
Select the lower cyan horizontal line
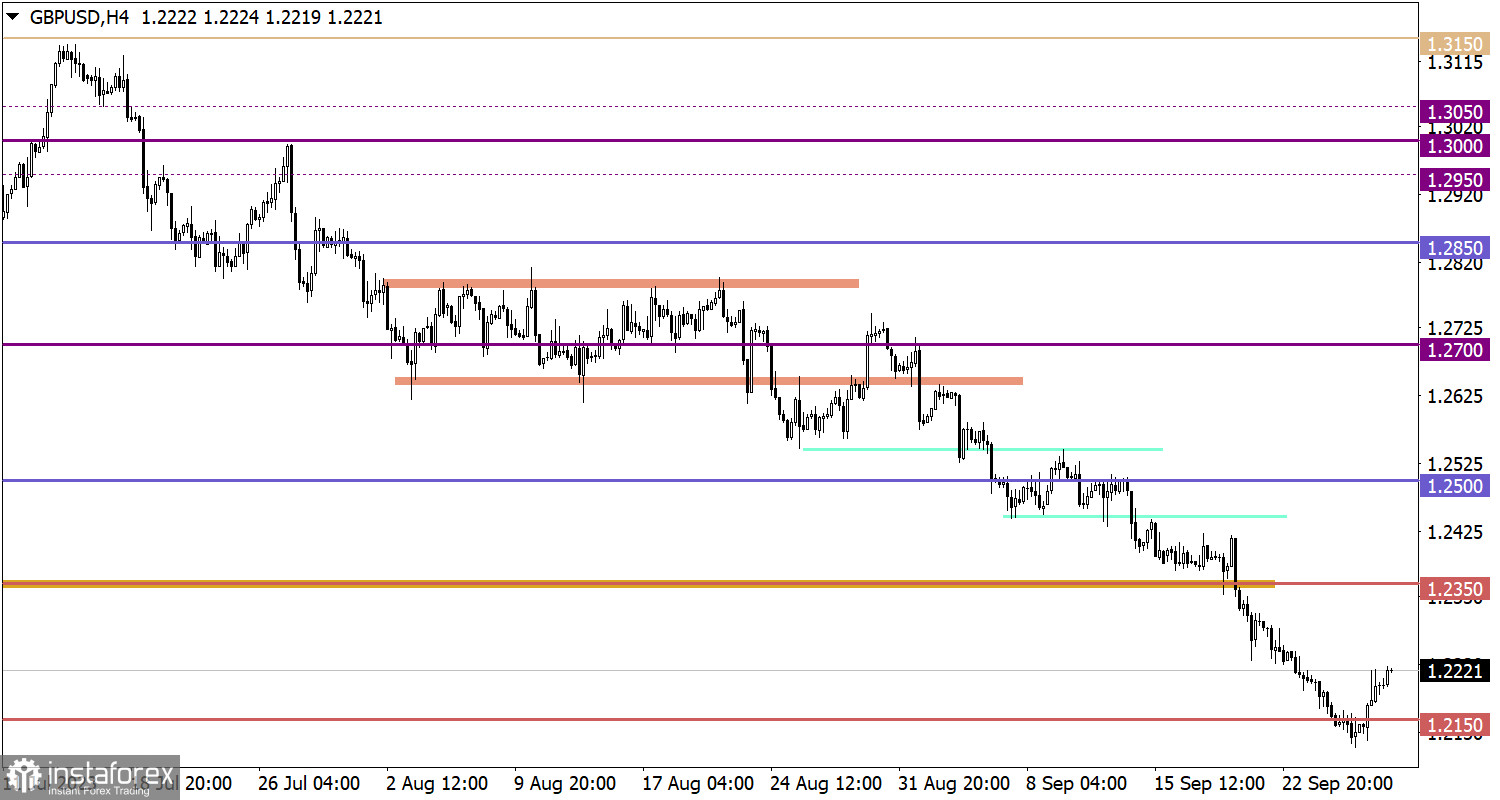click(1145, 516)
